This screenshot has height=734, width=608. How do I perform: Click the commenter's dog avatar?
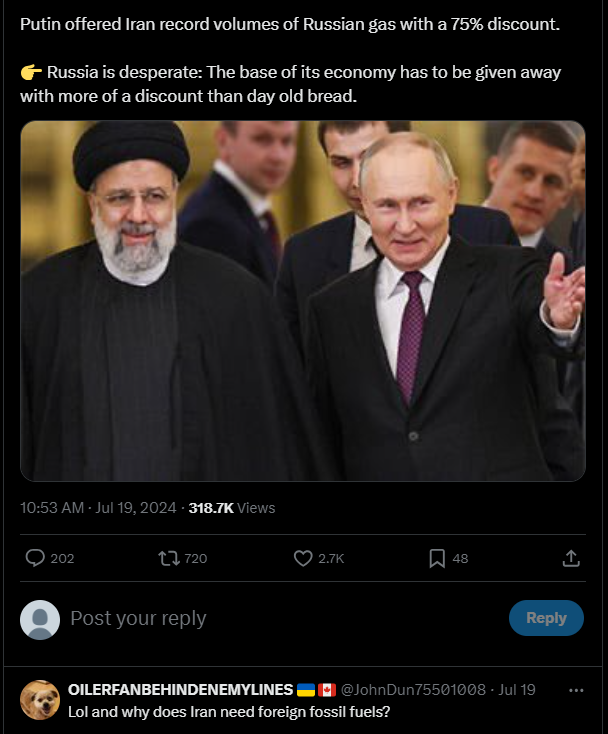(40, 700)
